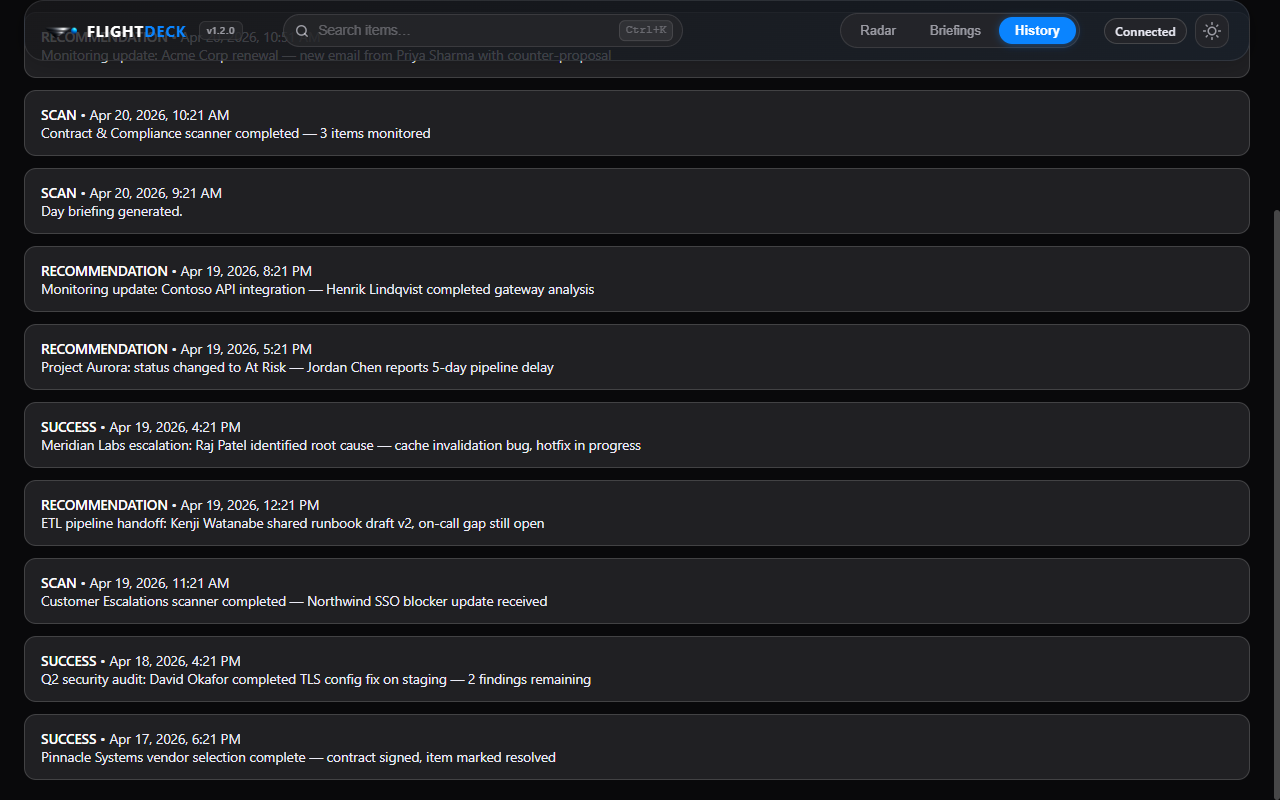The image size is (1280, 800).
Task: Open Q2 security audit success entry
Action: pyautogui.click(x=637, y=669)
